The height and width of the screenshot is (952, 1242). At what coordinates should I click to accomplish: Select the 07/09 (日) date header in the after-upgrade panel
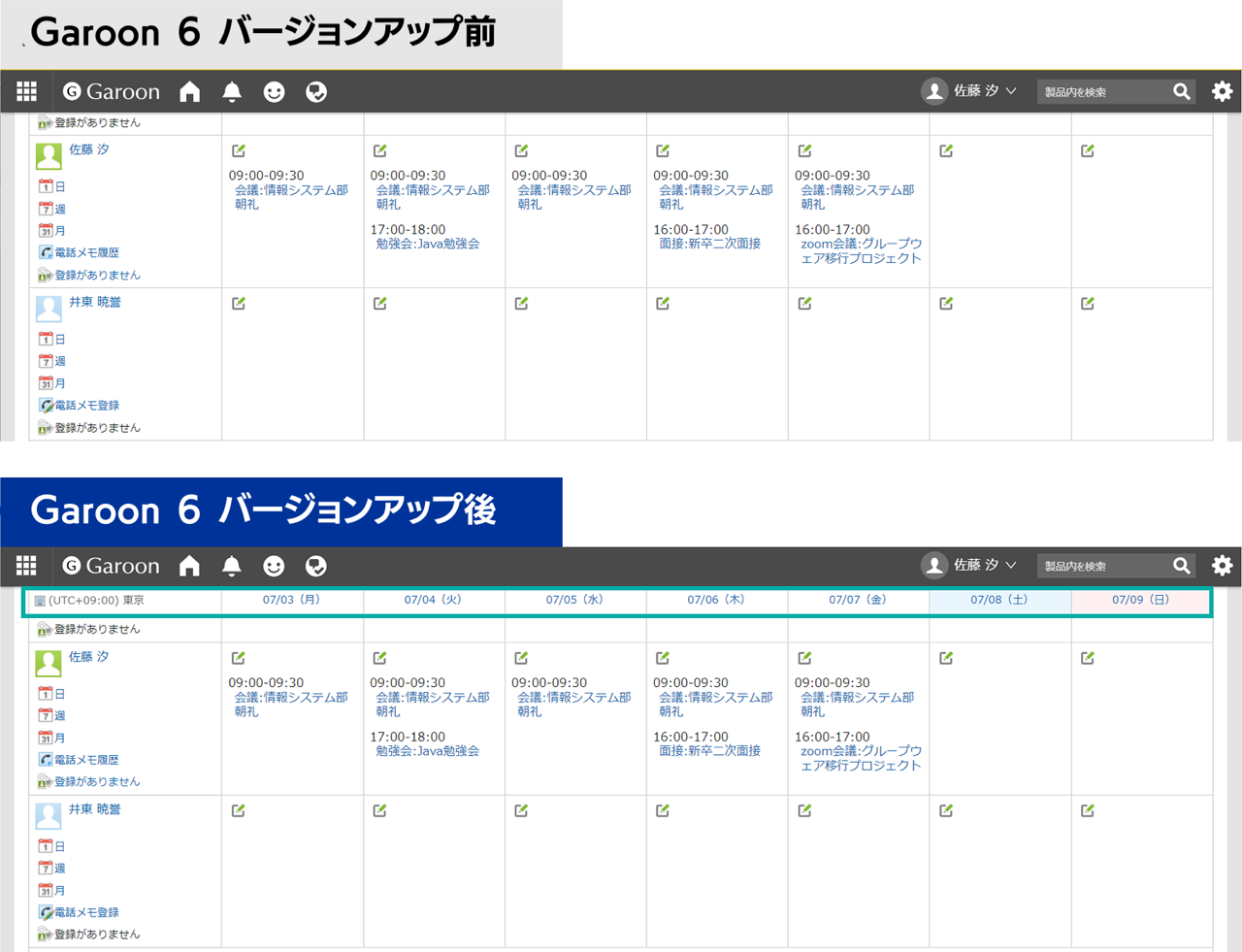pyautogui.click(x=1141, y=600)
